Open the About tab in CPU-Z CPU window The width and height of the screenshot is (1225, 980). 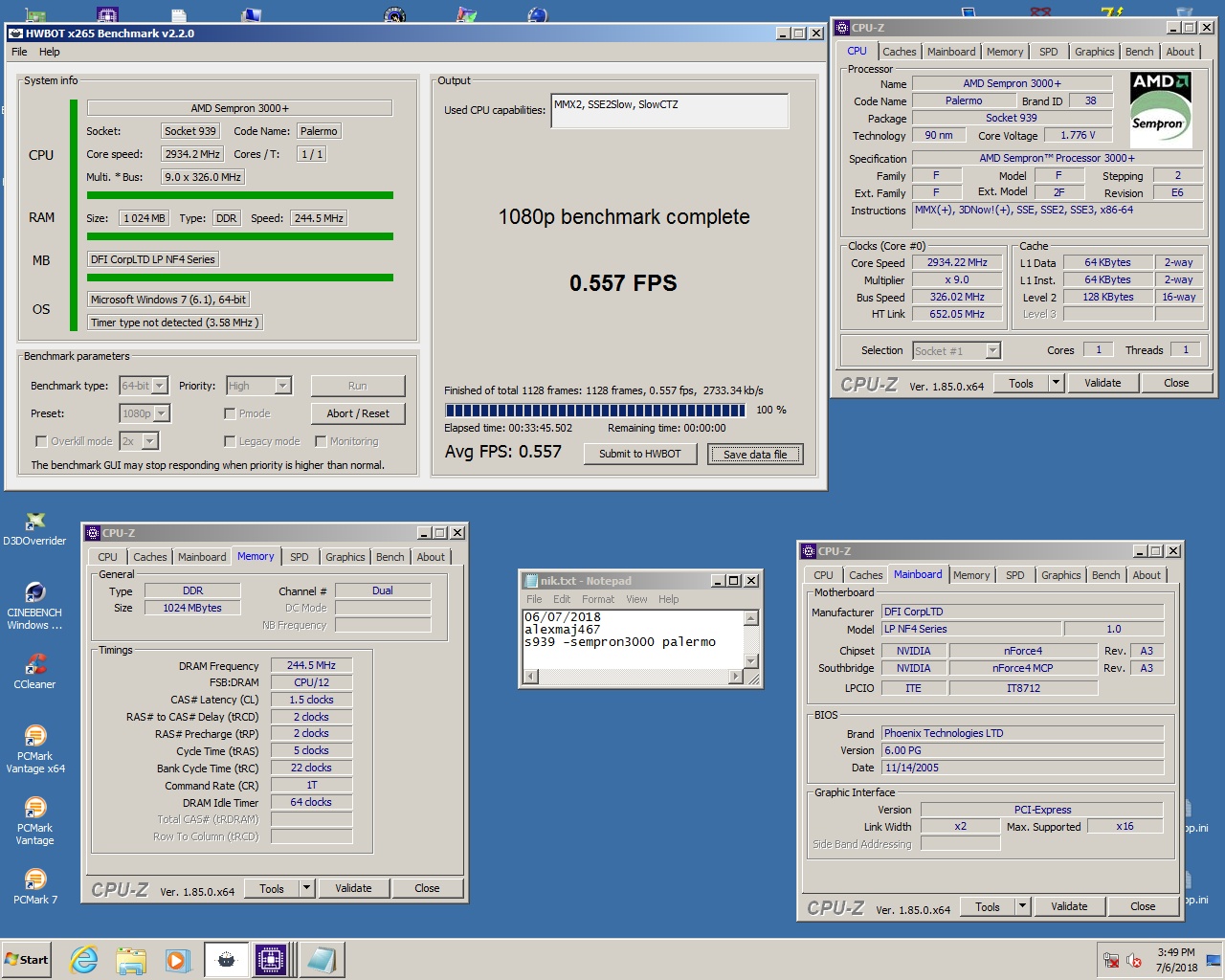click(1179, 52)
